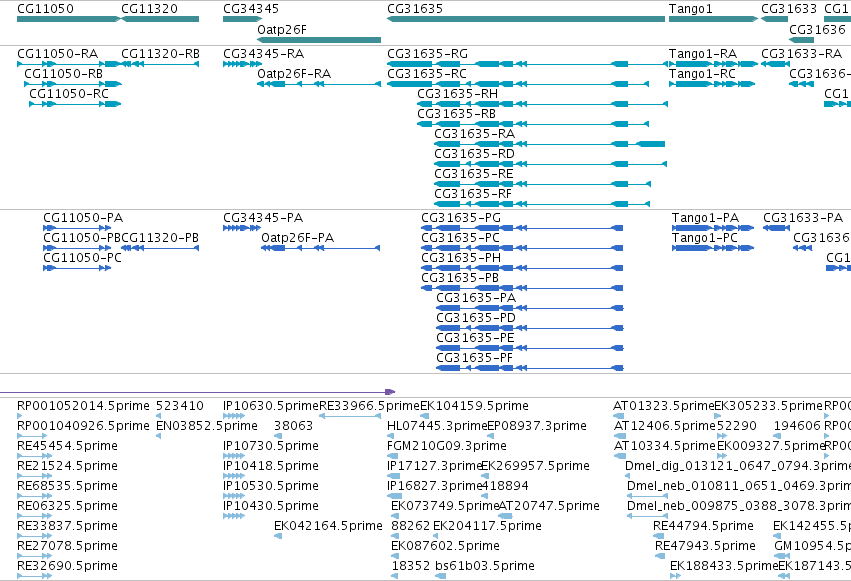Select transcript CG31635-RD
This screenshot has height=581, width=851.
point(551,164)
